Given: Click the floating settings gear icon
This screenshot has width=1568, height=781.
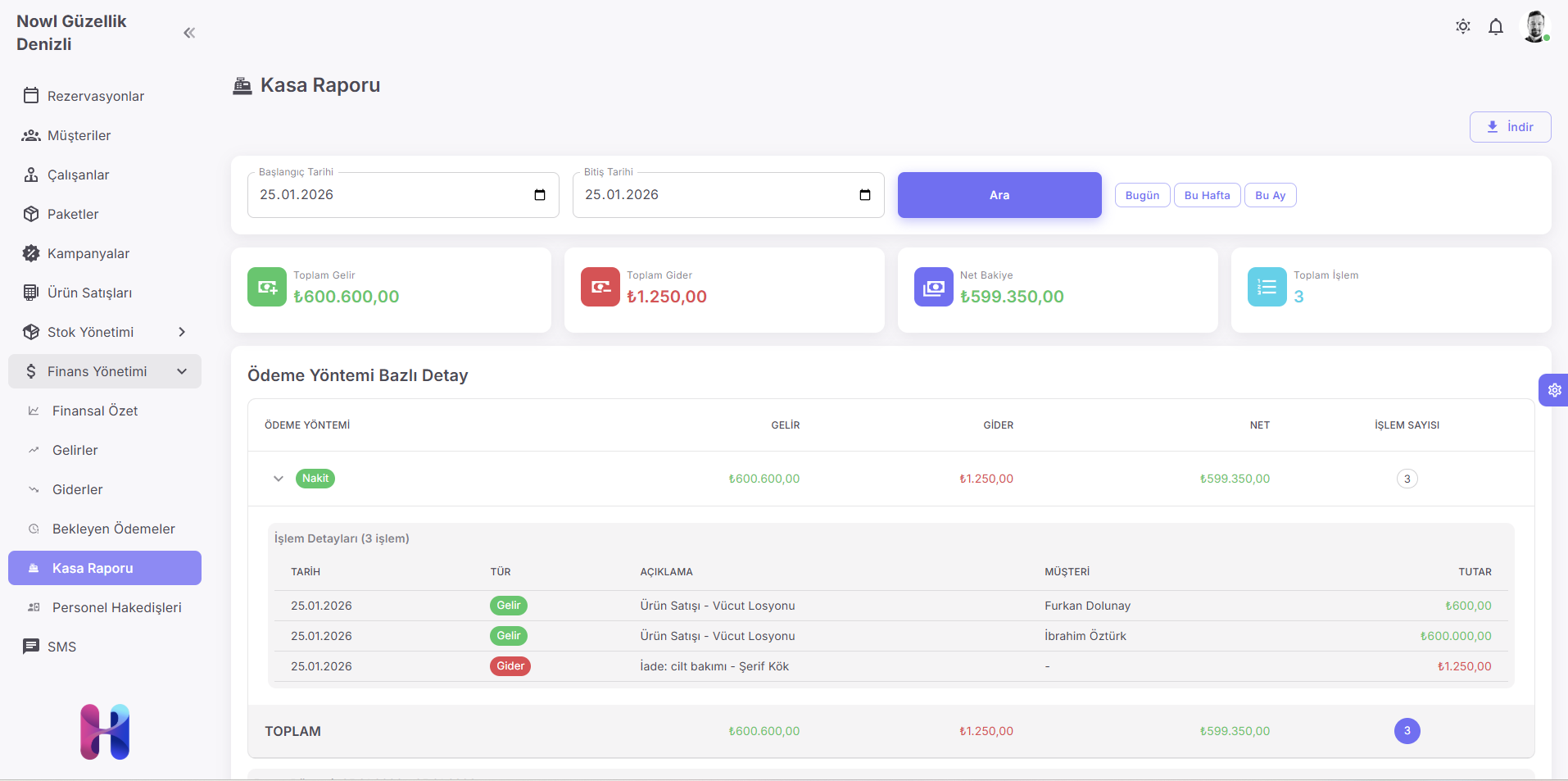Looking at the screenshot, I should [x=1554, y=390].
